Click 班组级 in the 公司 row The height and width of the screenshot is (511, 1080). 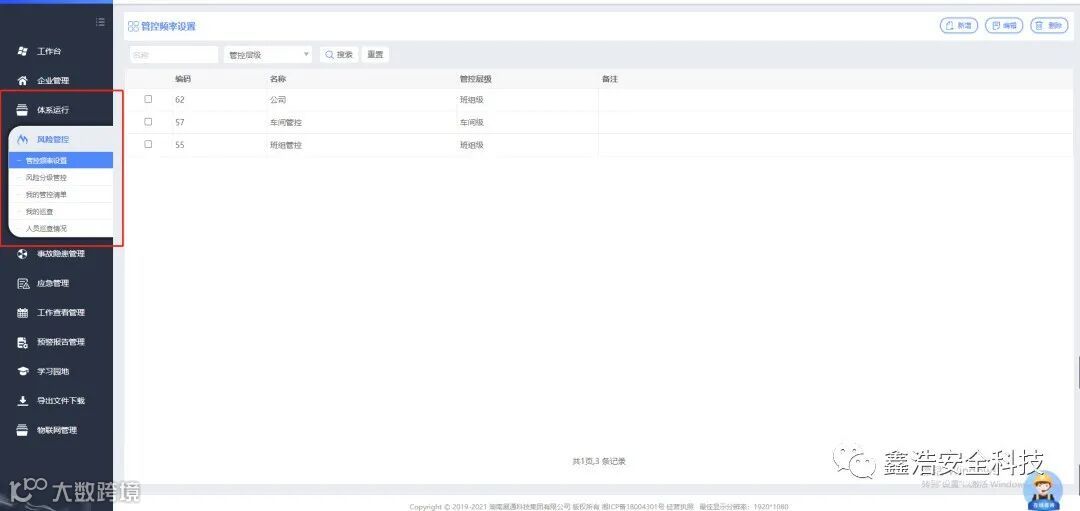point(472,100)
